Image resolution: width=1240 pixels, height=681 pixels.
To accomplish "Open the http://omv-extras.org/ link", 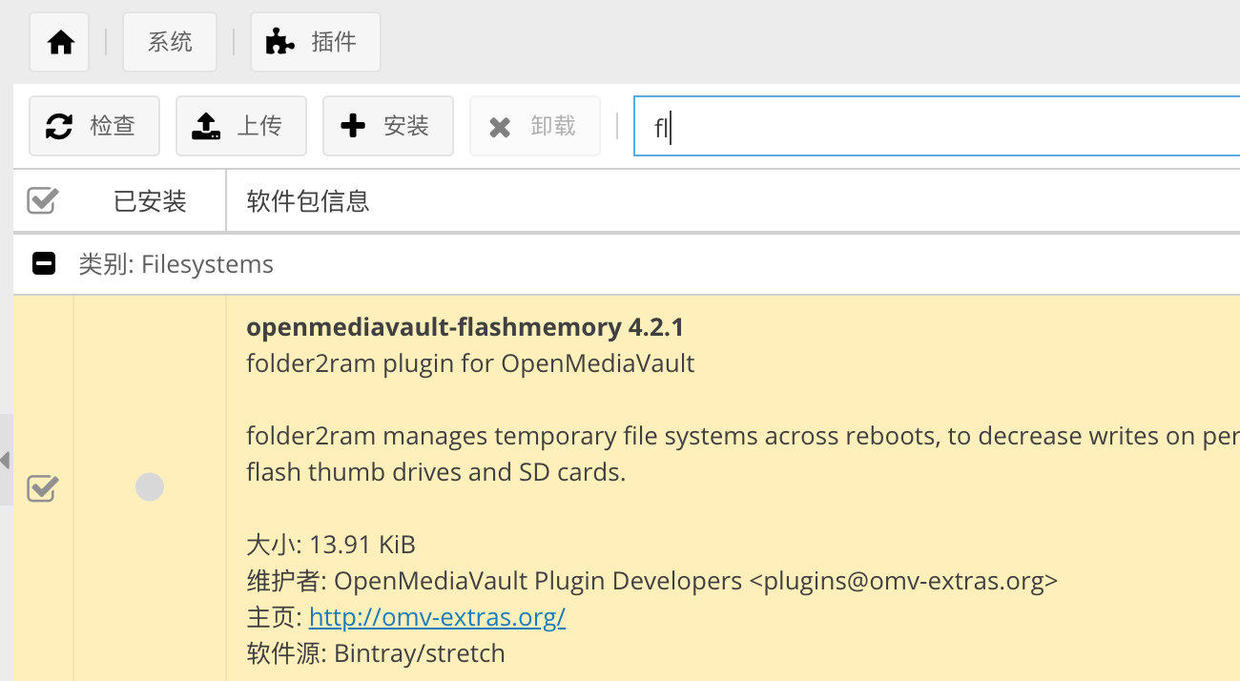I will click(x=437, y=616).
